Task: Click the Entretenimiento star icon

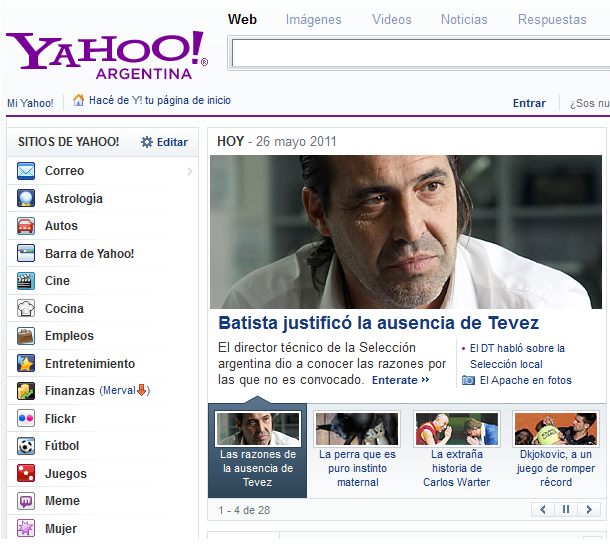Action: point(26,363)
